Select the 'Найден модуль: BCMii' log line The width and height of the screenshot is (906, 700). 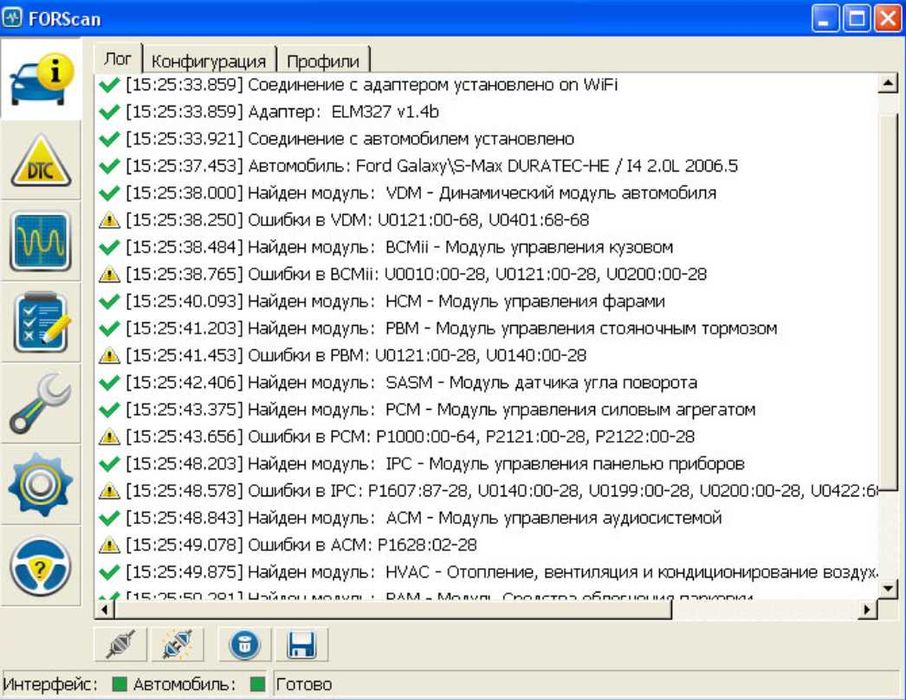coord(386,247)
